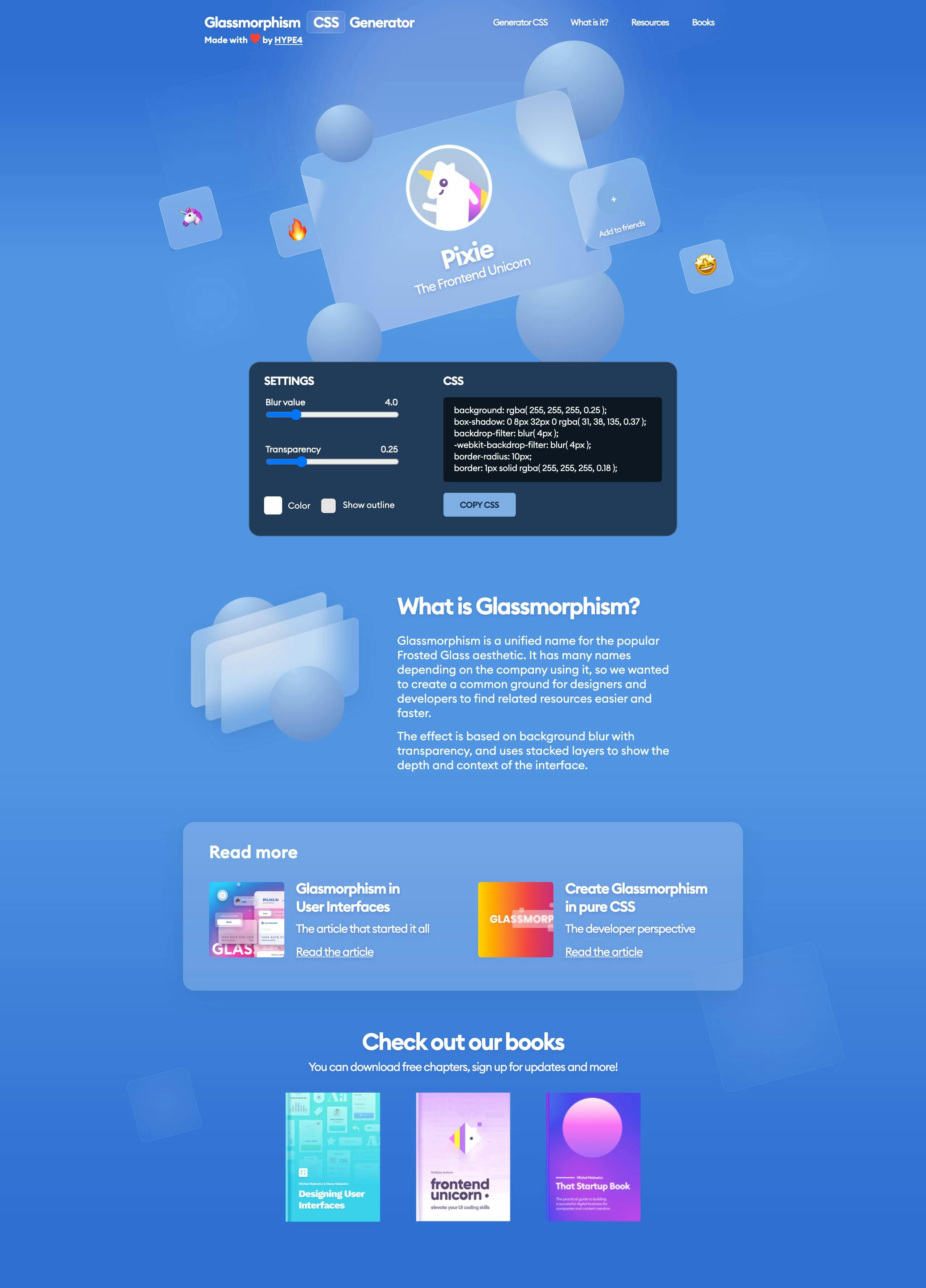Click the COPY CSS button
Viewport: 926px width, 1288px height.
(480, 504)
